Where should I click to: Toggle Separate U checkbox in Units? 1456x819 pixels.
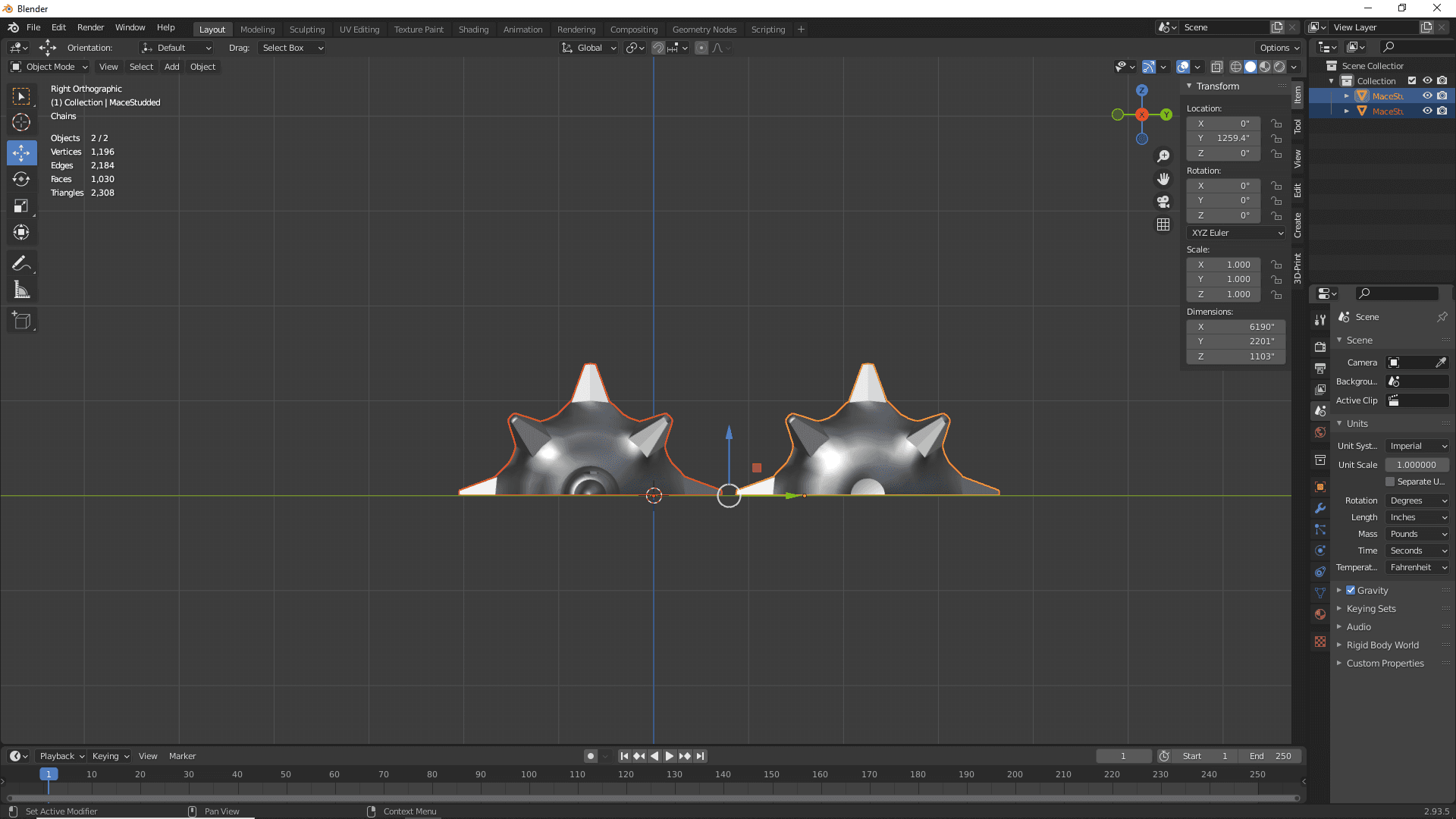[x=1391, y=483]
